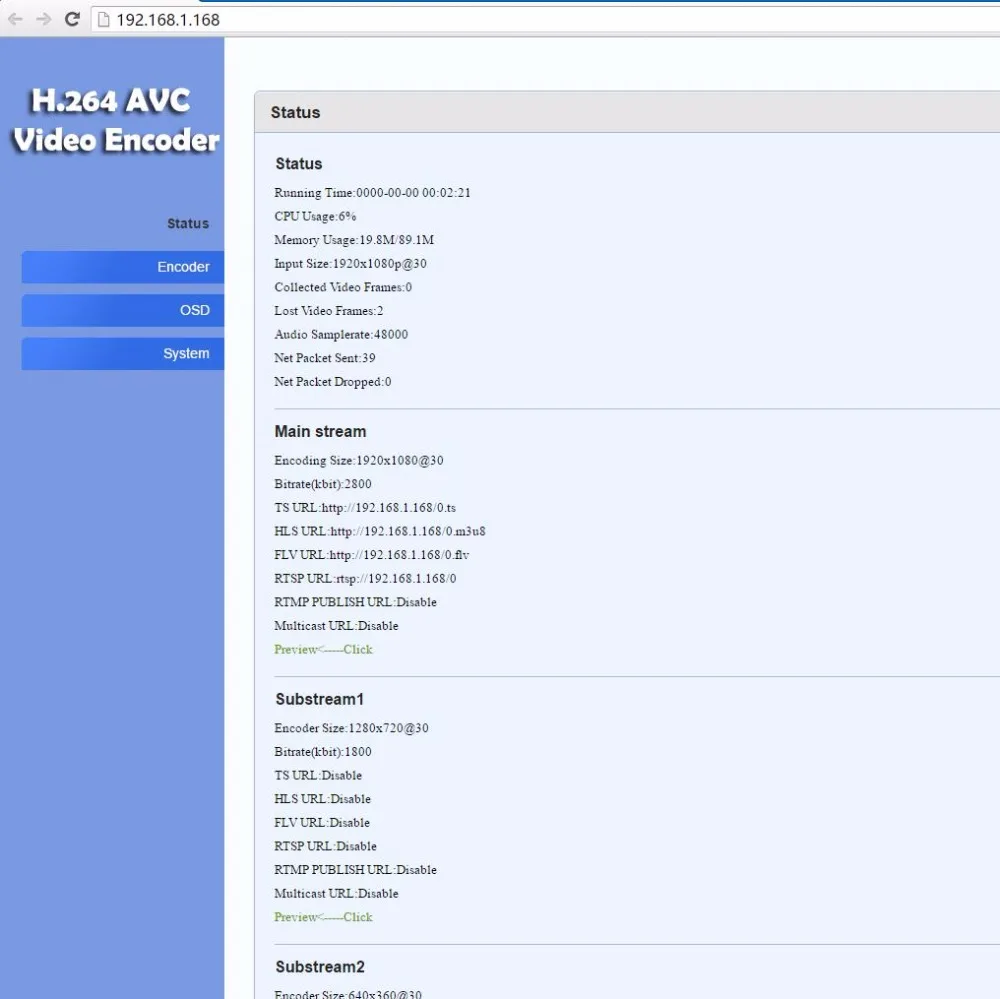This screenshot has height=999, width=1000.
Task: Click Net Packet Dropped:0 text
Action: point(333,381)
